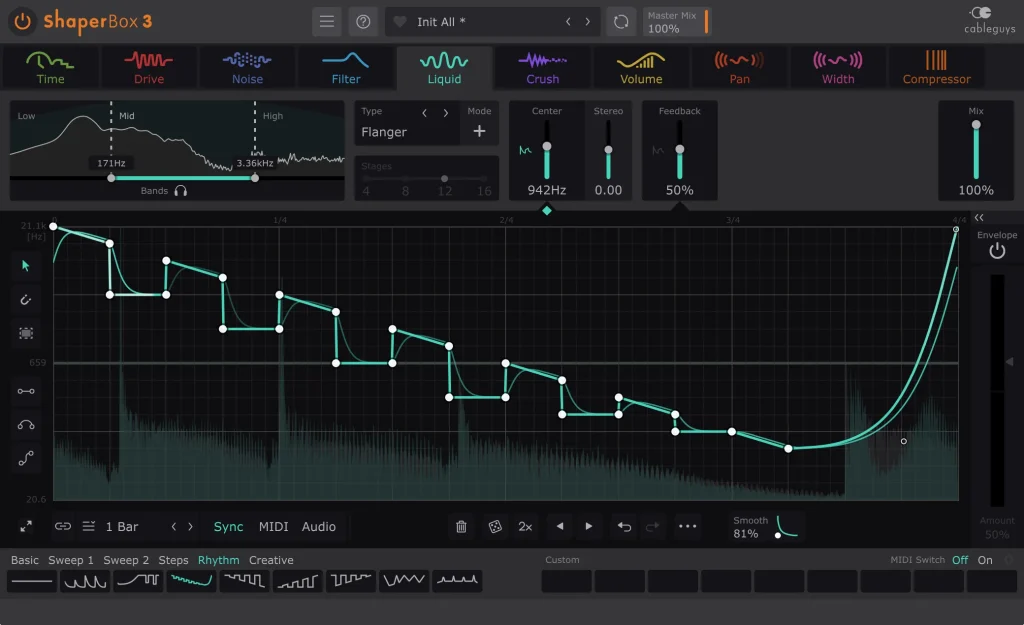Select previous Liquid type arrow
Screen dimensions: 1024x625
[424, 113]
